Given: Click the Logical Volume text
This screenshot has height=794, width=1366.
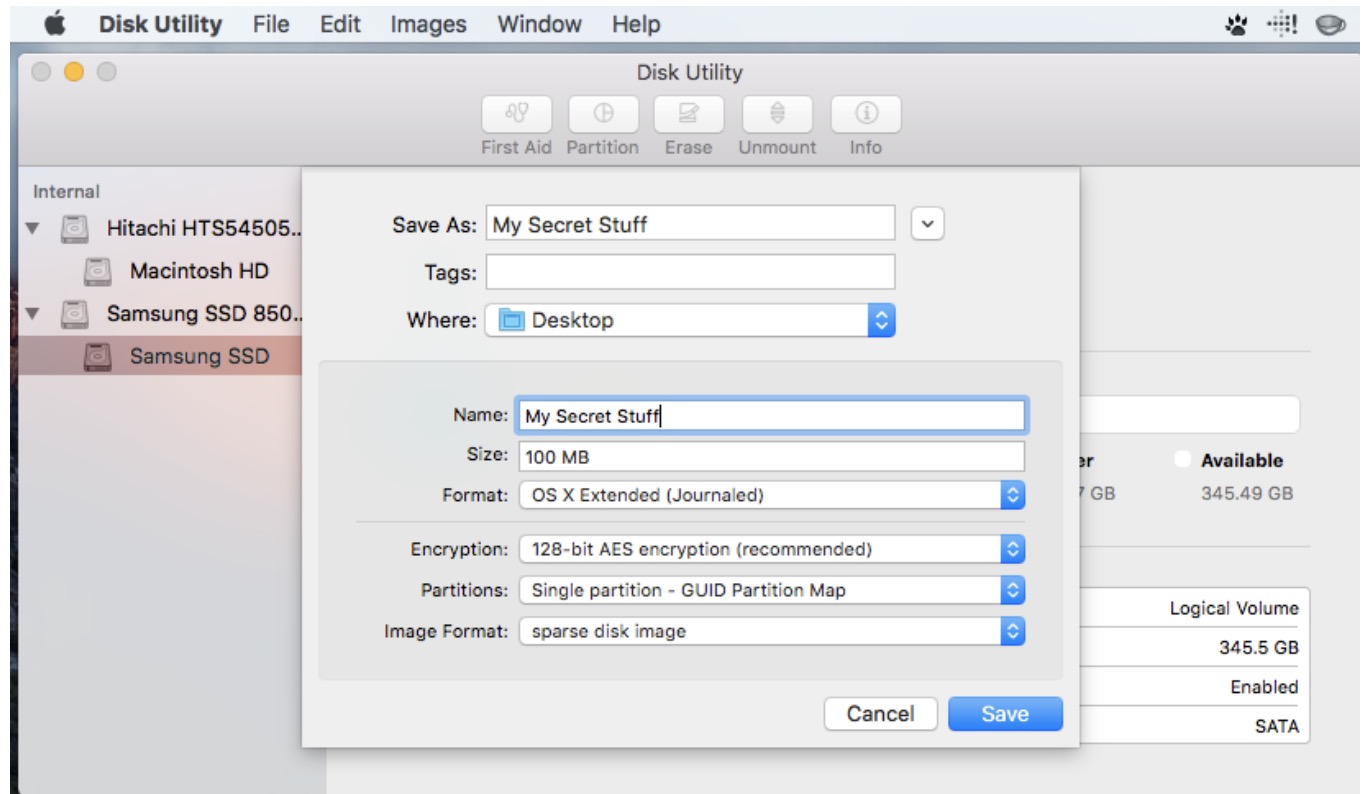Looking at the screenshot, I should [x=1234, y=609].
